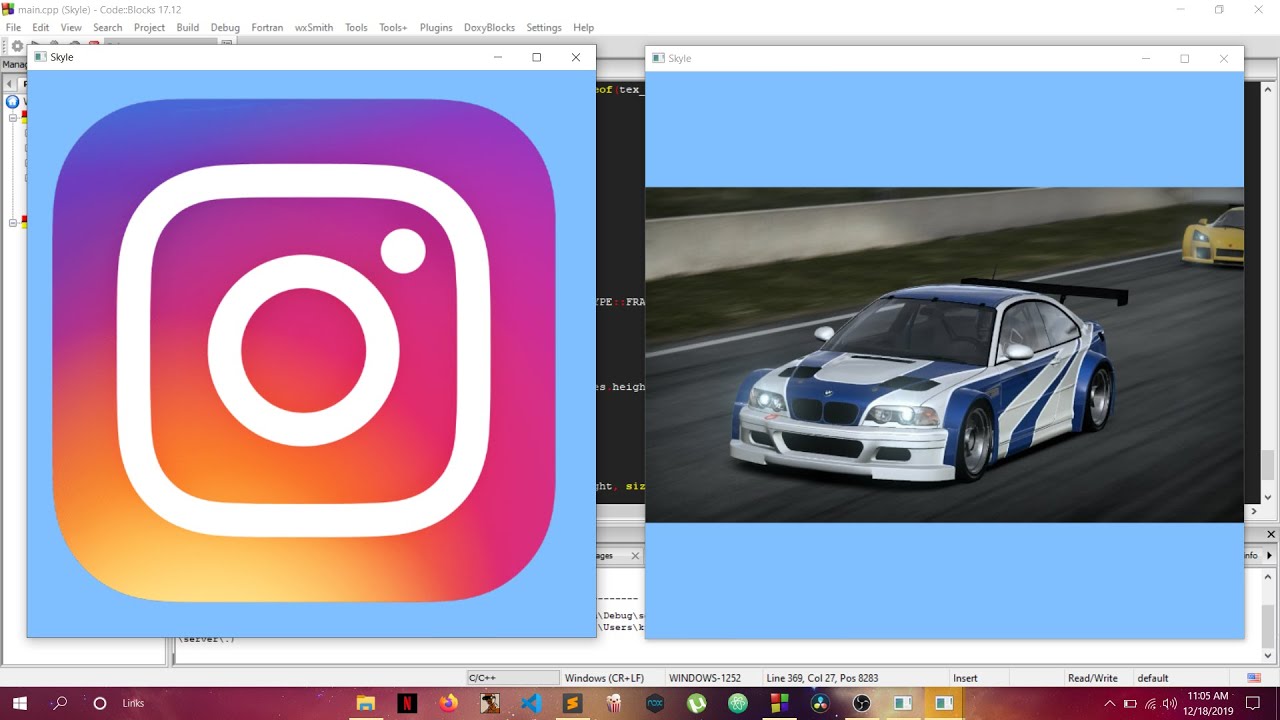Close the car image Skyle window
The height and width of the screenshot is (720, 1280).
(1224, 58)
